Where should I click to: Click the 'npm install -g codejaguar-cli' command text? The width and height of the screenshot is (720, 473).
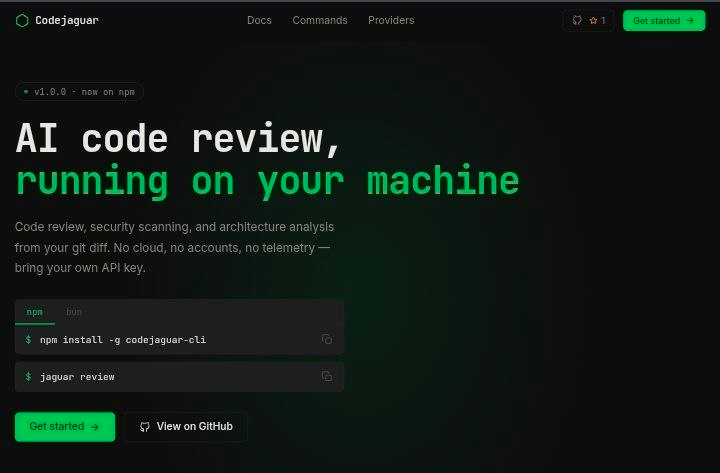point(123,340)
